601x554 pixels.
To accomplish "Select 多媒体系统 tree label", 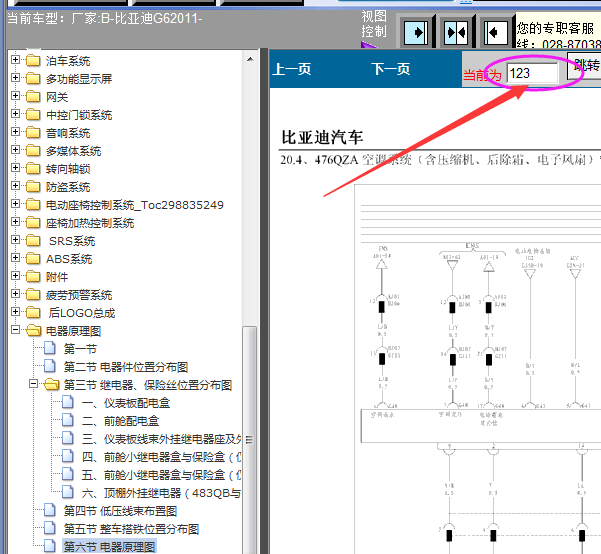I will coord(73,151).
